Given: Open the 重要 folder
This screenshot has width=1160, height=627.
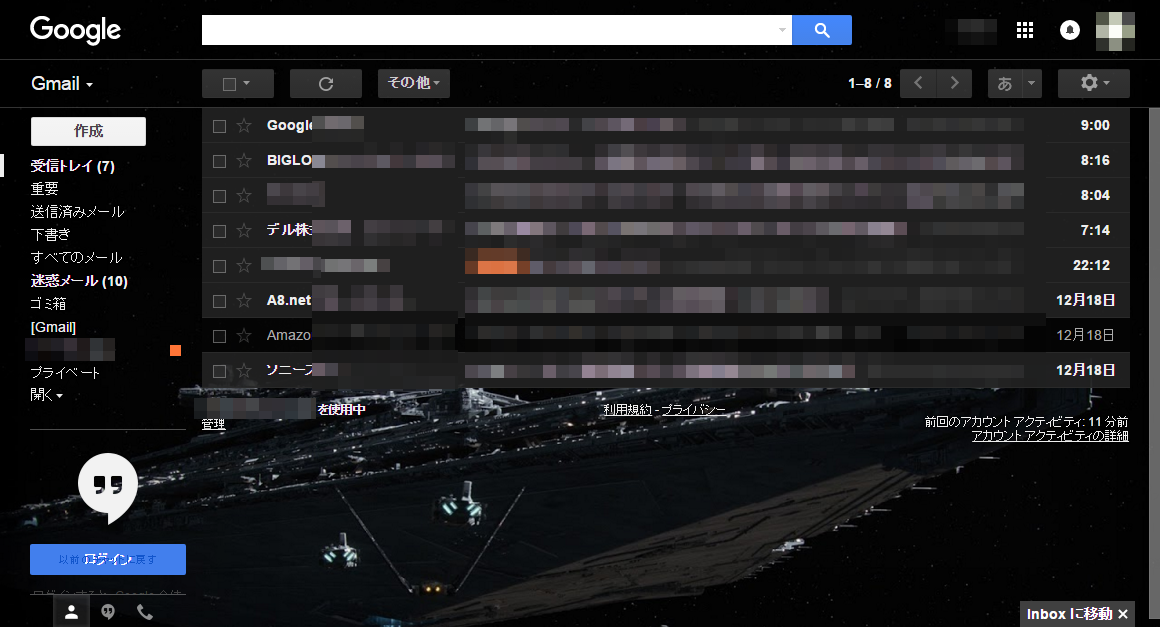Looking at the screenshot, I should point(44,189).
